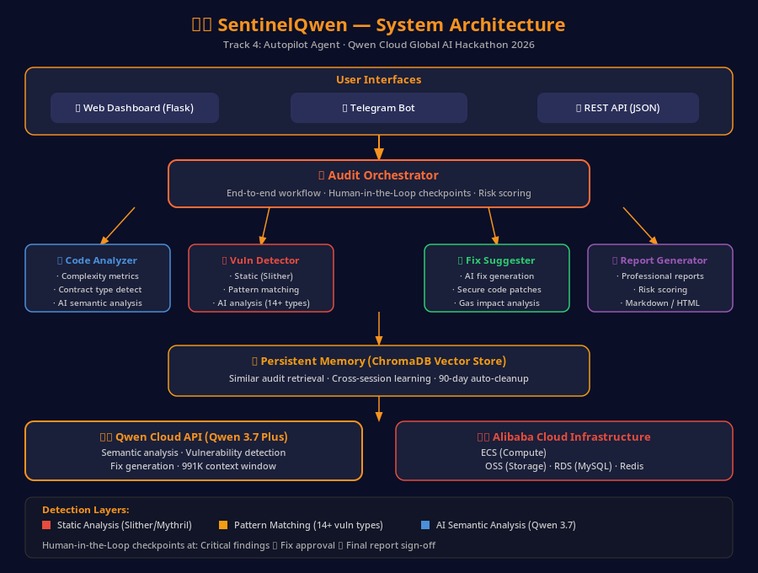
Task: Click the blue AI Semantic Analysis legend swatch
Action: pos(425,525)
